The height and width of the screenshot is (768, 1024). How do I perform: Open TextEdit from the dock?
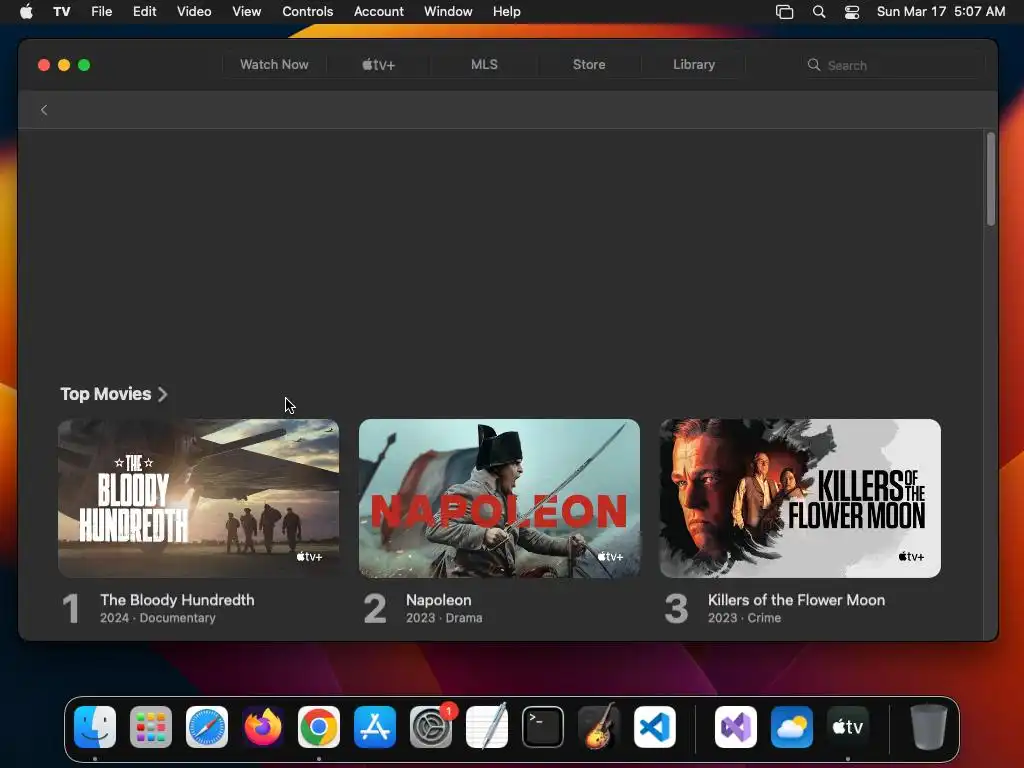point(487,726)
